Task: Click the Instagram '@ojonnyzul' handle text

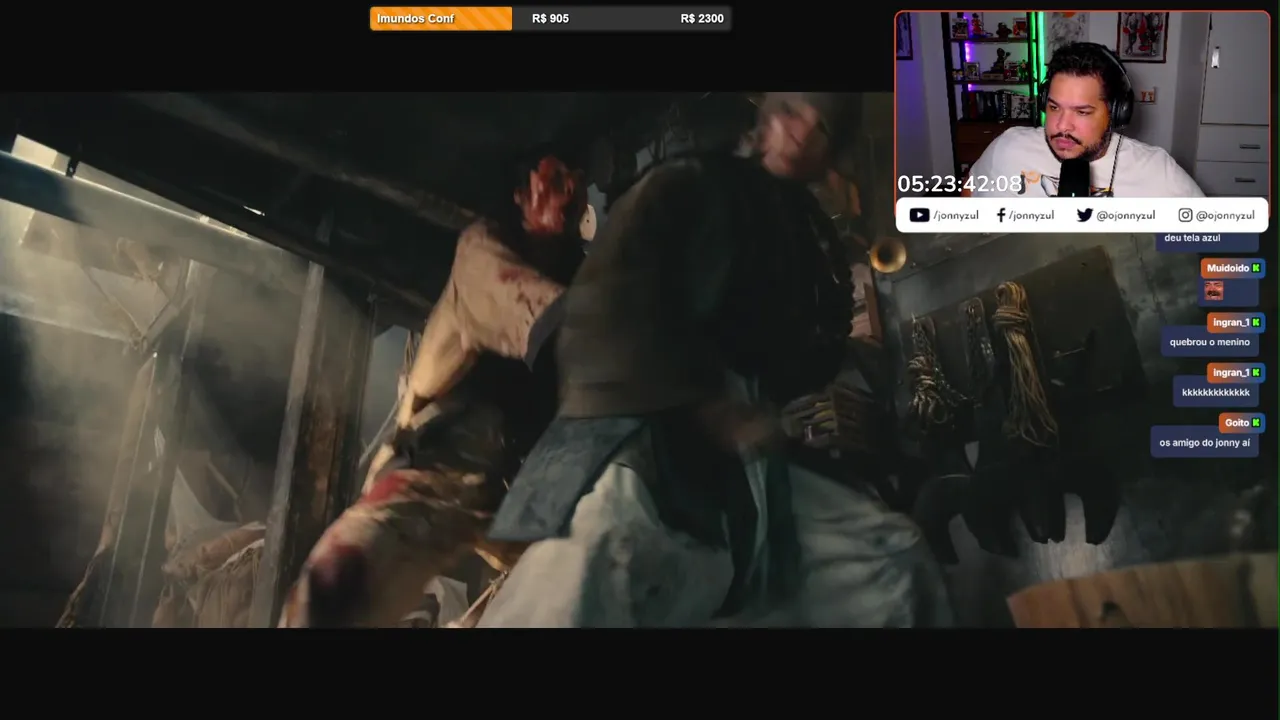Action: [x=1225, y=215]
